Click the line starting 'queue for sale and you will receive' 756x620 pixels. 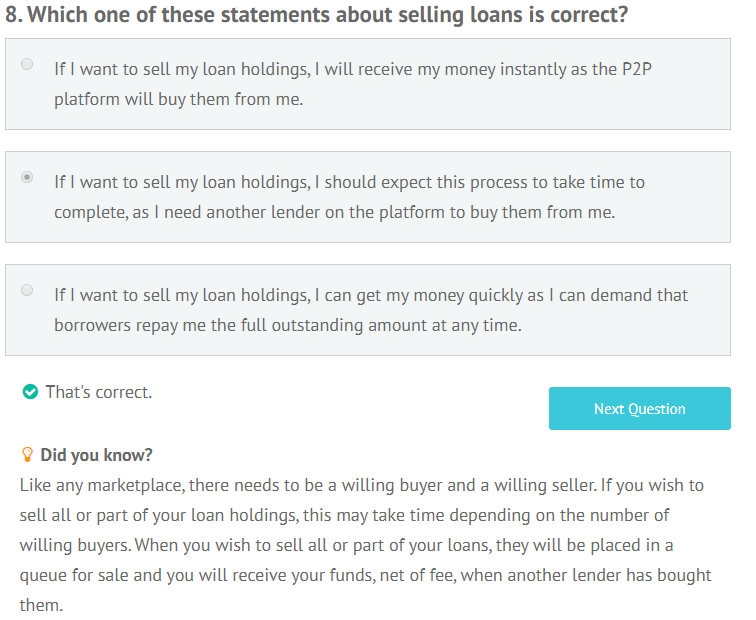pyautogui.click(x=365, y=575)
